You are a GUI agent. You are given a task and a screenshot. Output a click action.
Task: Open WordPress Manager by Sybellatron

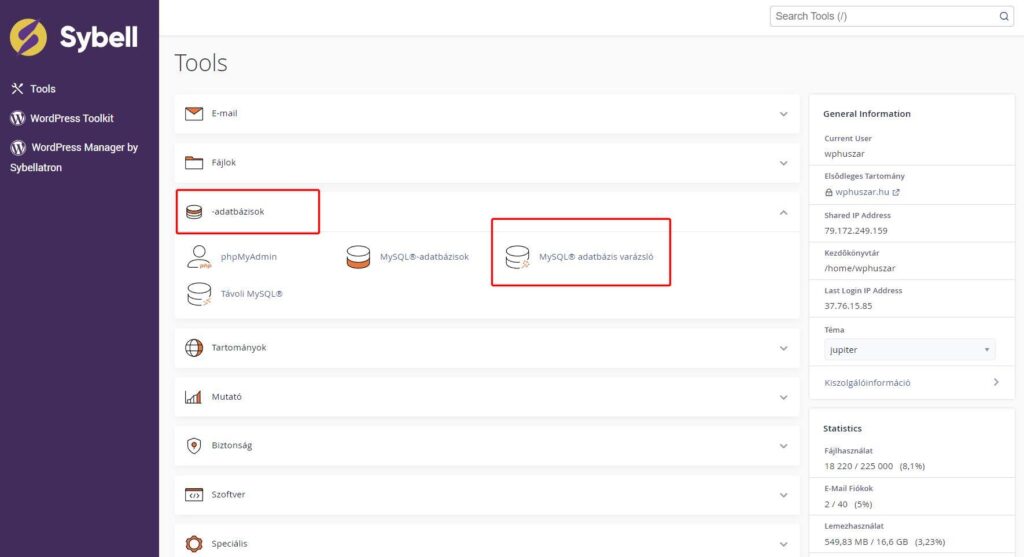[74, 157]
